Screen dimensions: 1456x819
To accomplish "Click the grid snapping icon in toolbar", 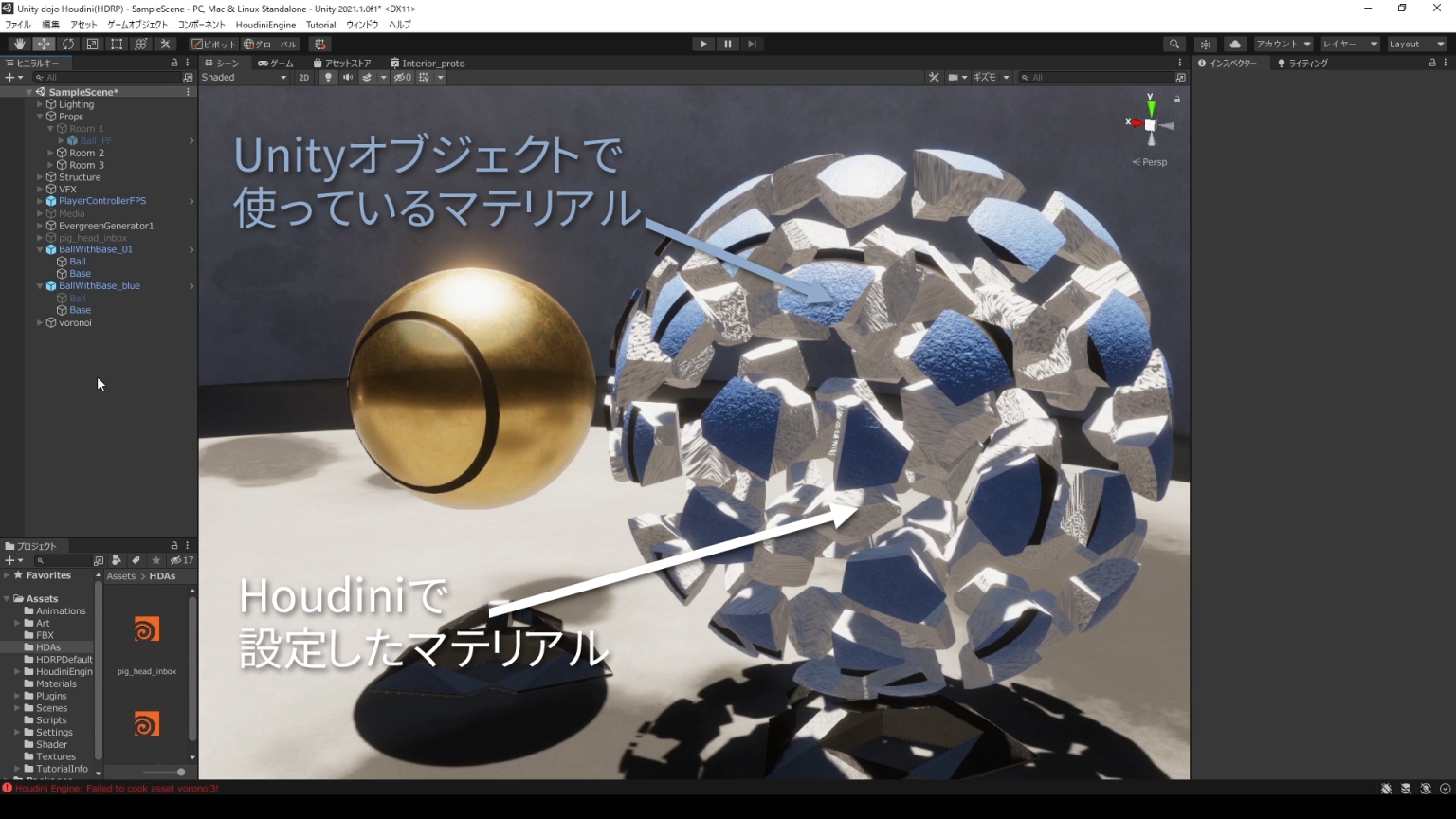I will 320,44.
